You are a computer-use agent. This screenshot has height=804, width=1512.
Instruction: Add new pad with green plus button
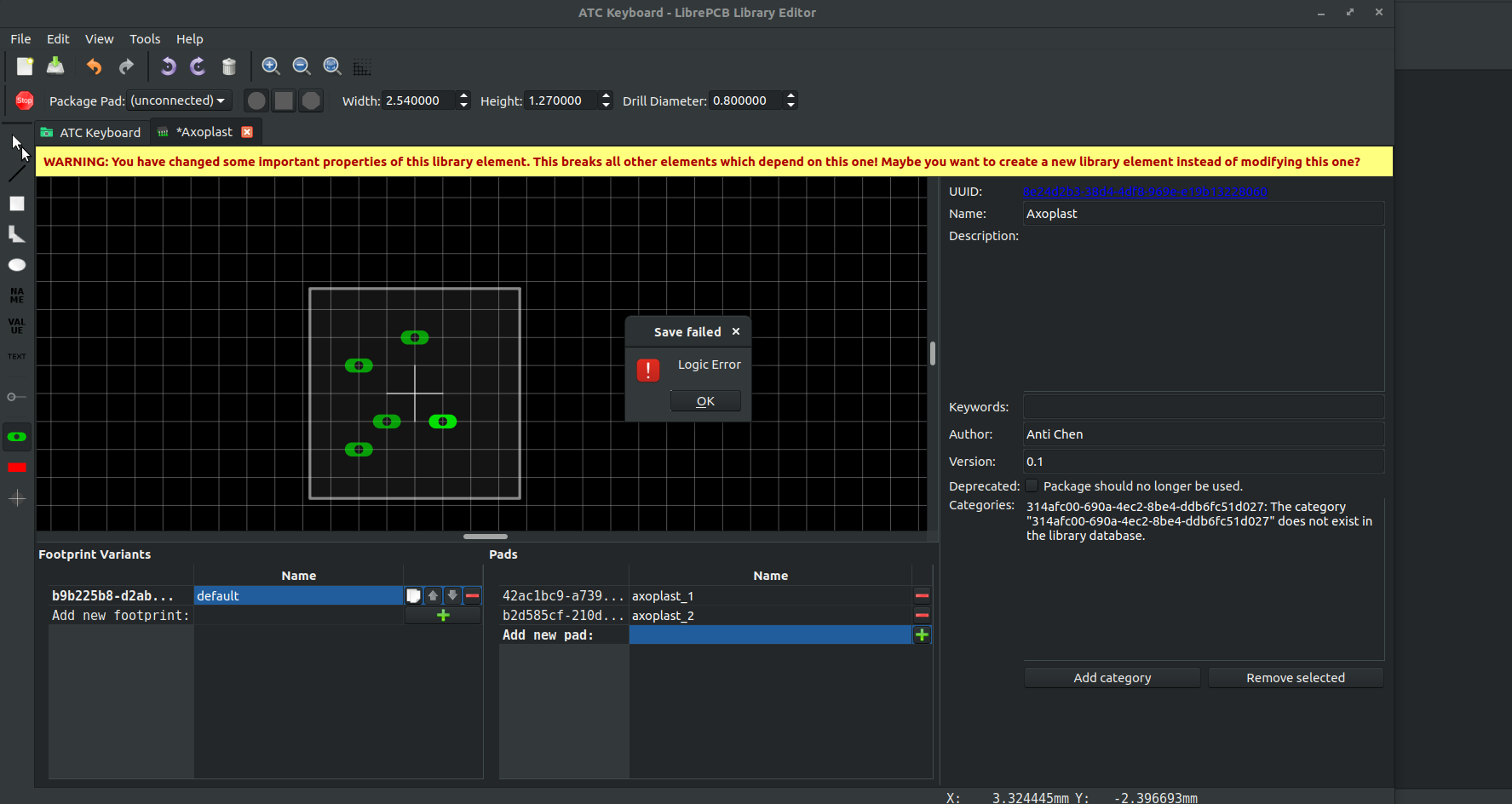[x=922, y=634]
